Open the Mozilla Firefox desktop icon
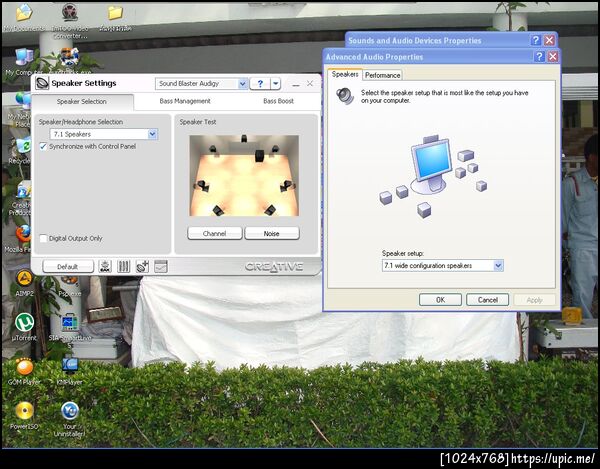Viewport: 600px width, 469px height. 22,239
